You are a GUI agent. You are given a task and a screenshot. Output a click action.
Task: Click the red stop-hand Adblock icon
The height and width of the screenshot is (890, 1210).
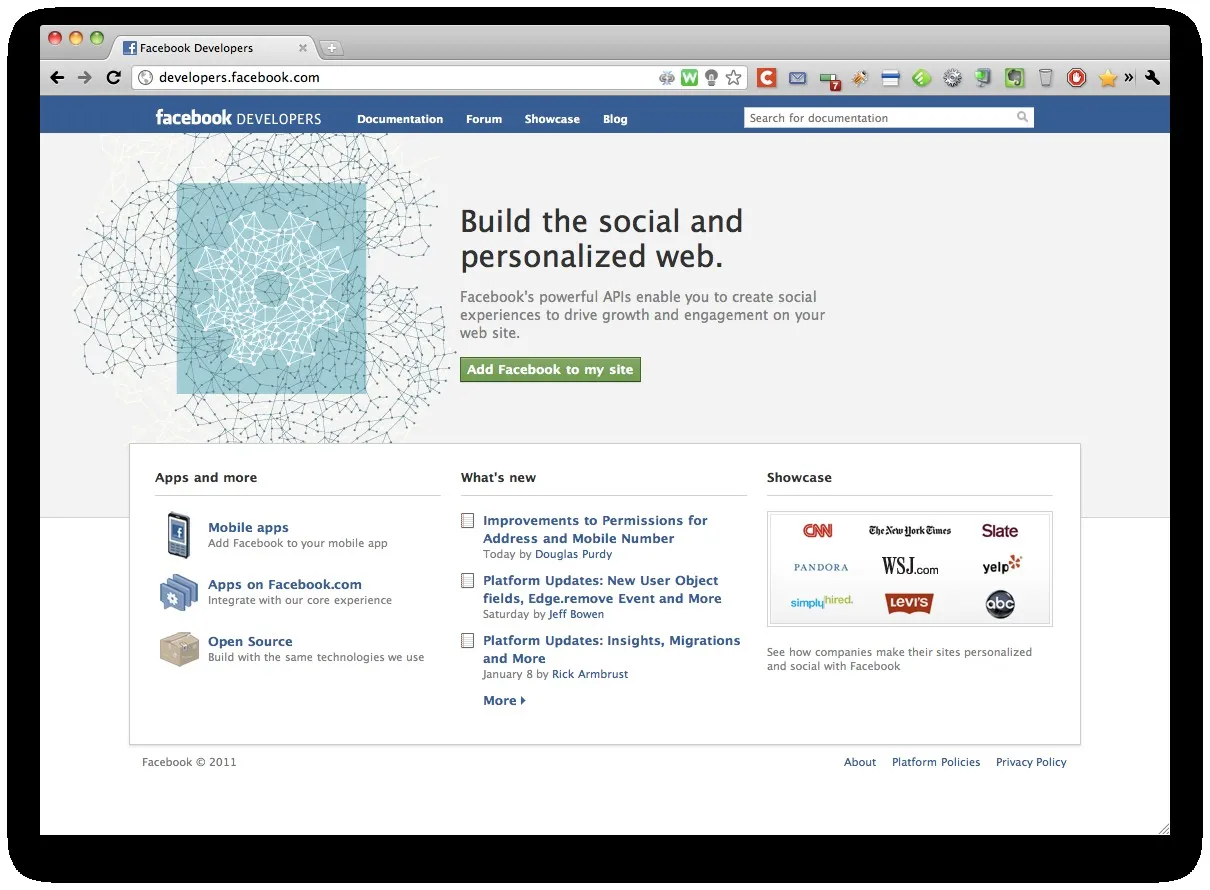(x=1076, y=78)
